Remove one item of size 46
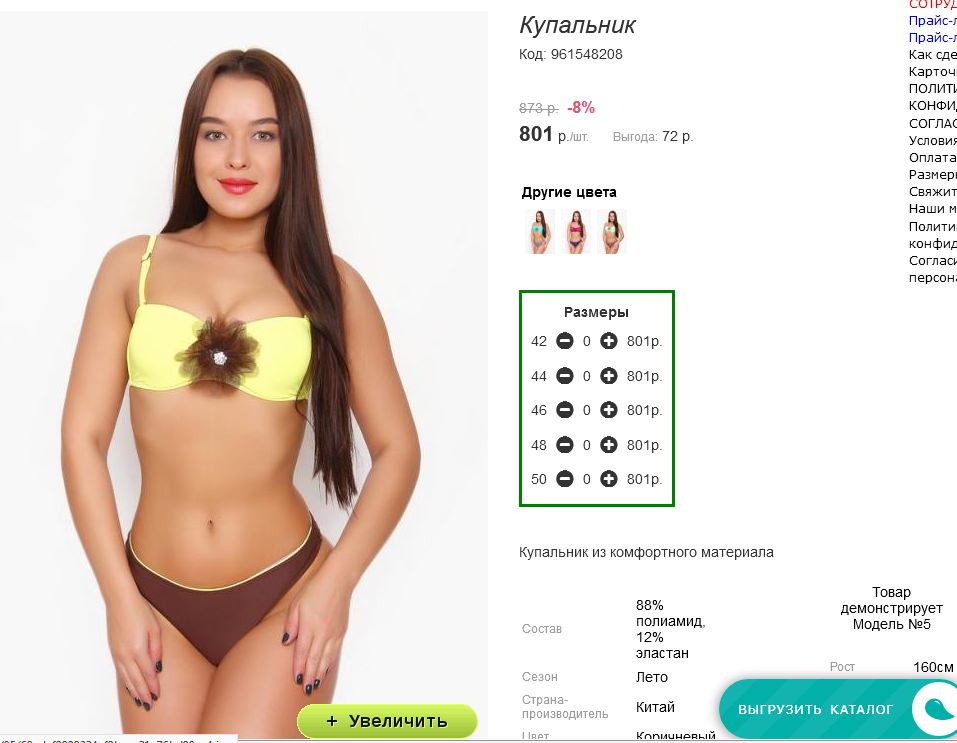 (565, 410)
